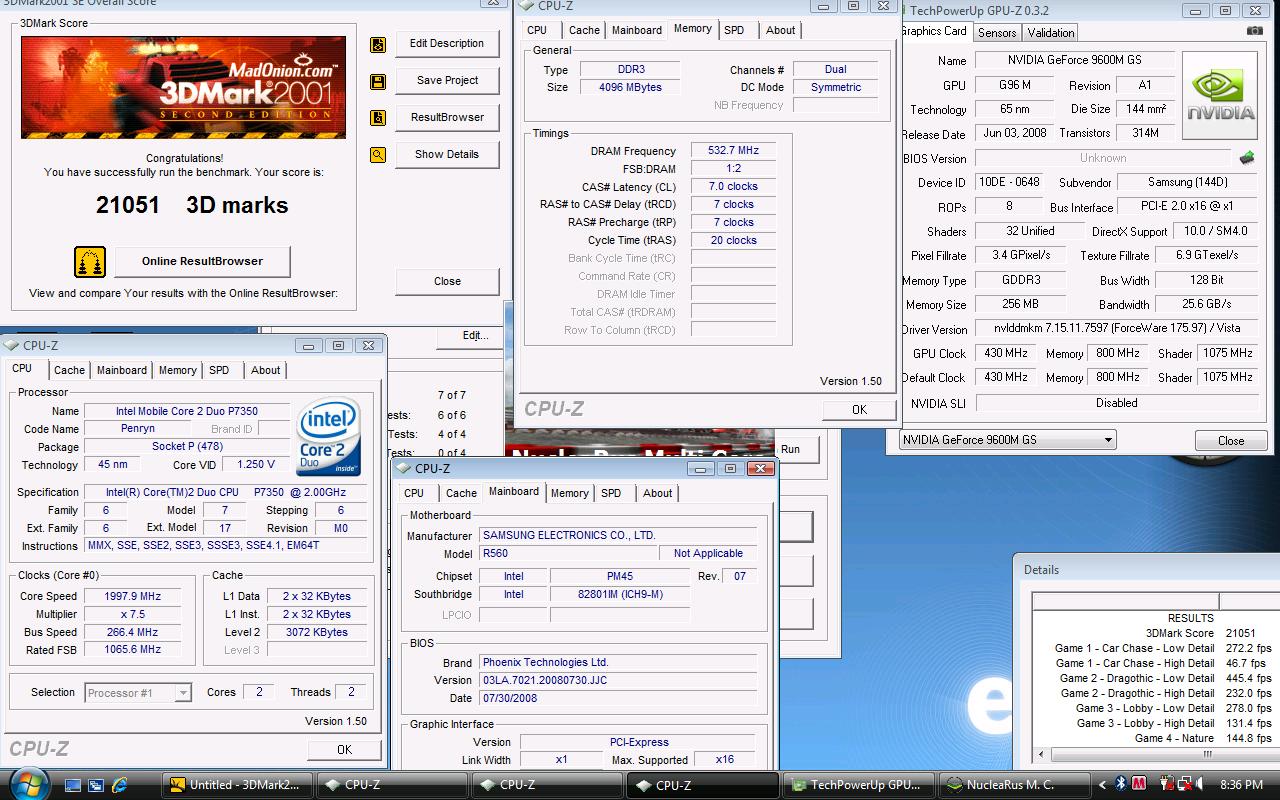Click the ResultBrowser icon in 3DMark
Screen dimensions: 1280x800
tap(378, 118)
